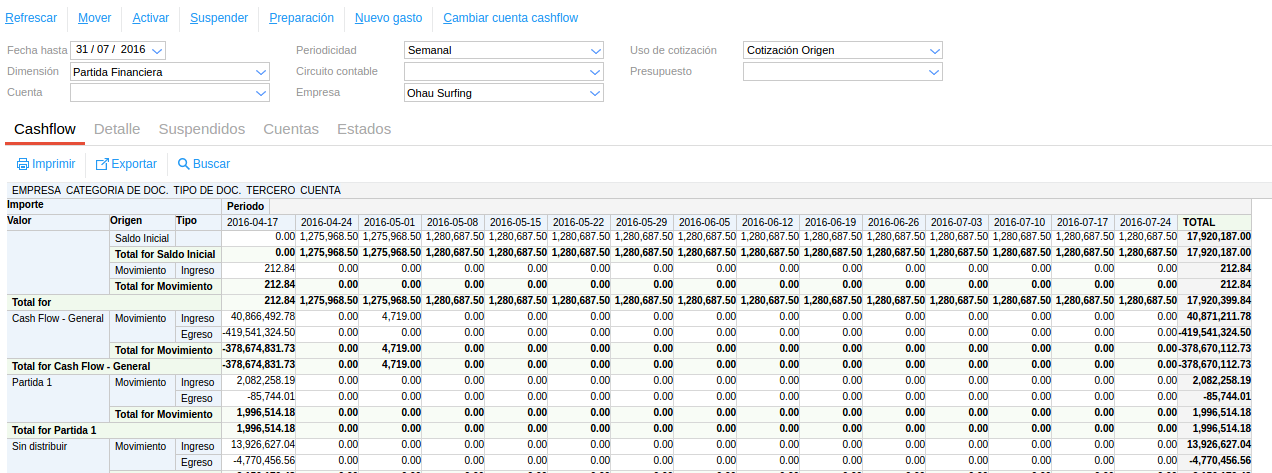The width and height of the screenshot is (1272, 473).
Task: Expand the Uso de cotización dropdown
Action: [x=934, y=50]
